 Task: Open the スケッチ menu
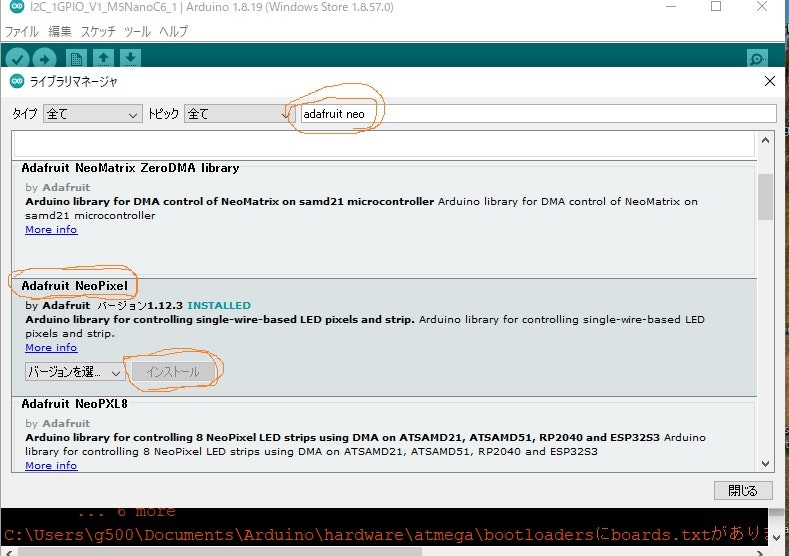(98, 31)
